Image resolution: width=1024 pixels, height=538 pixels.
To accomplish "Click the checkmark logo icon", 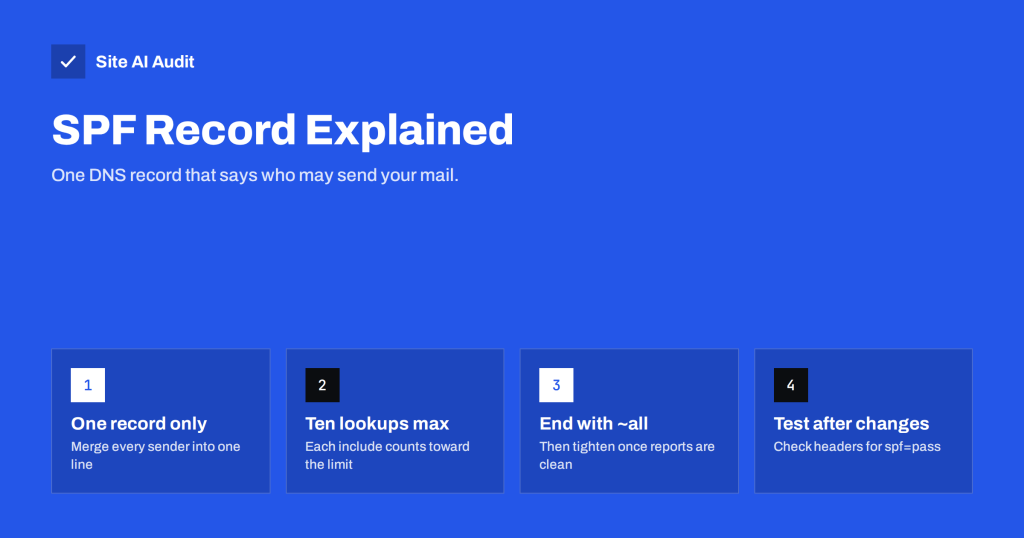I will click(68, 61).
